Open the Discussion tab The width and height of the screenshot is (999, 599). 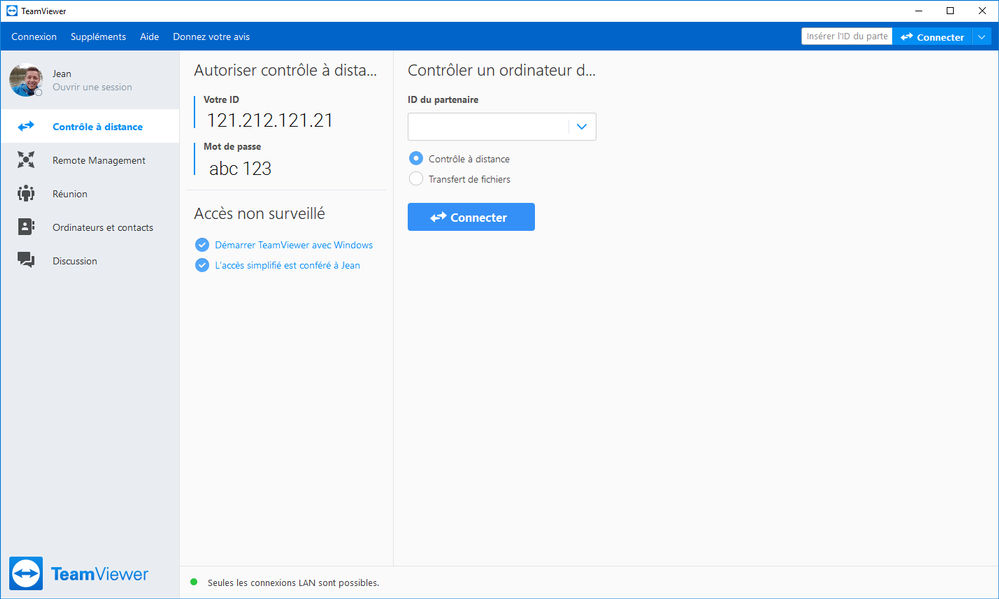90,261
